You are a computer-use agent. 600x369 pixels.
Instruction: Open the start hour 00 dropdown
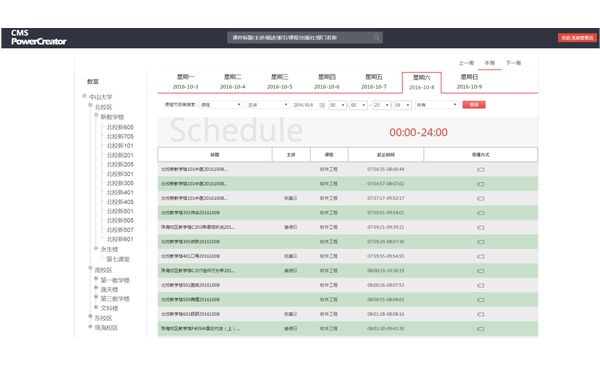coord(338,105)
